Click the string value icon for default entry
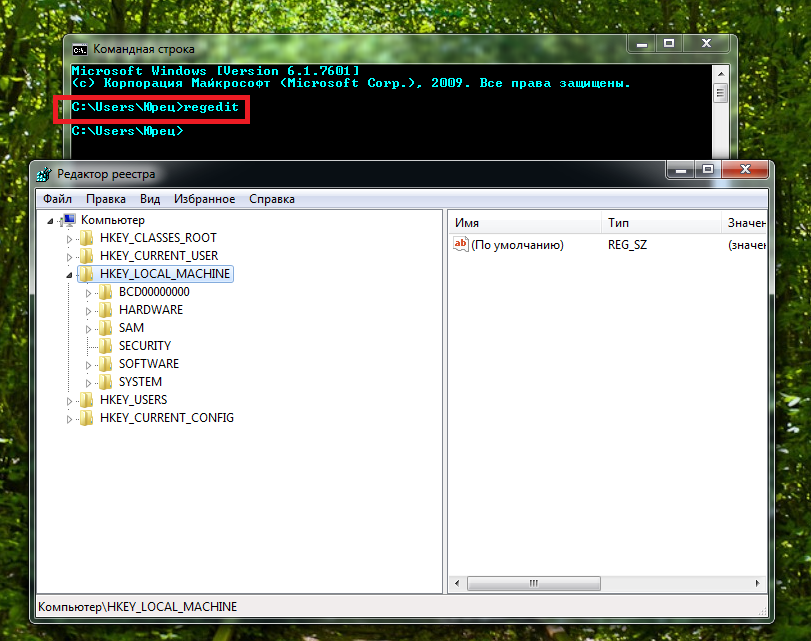Screen dimensions: 811x641 [461, 244]
